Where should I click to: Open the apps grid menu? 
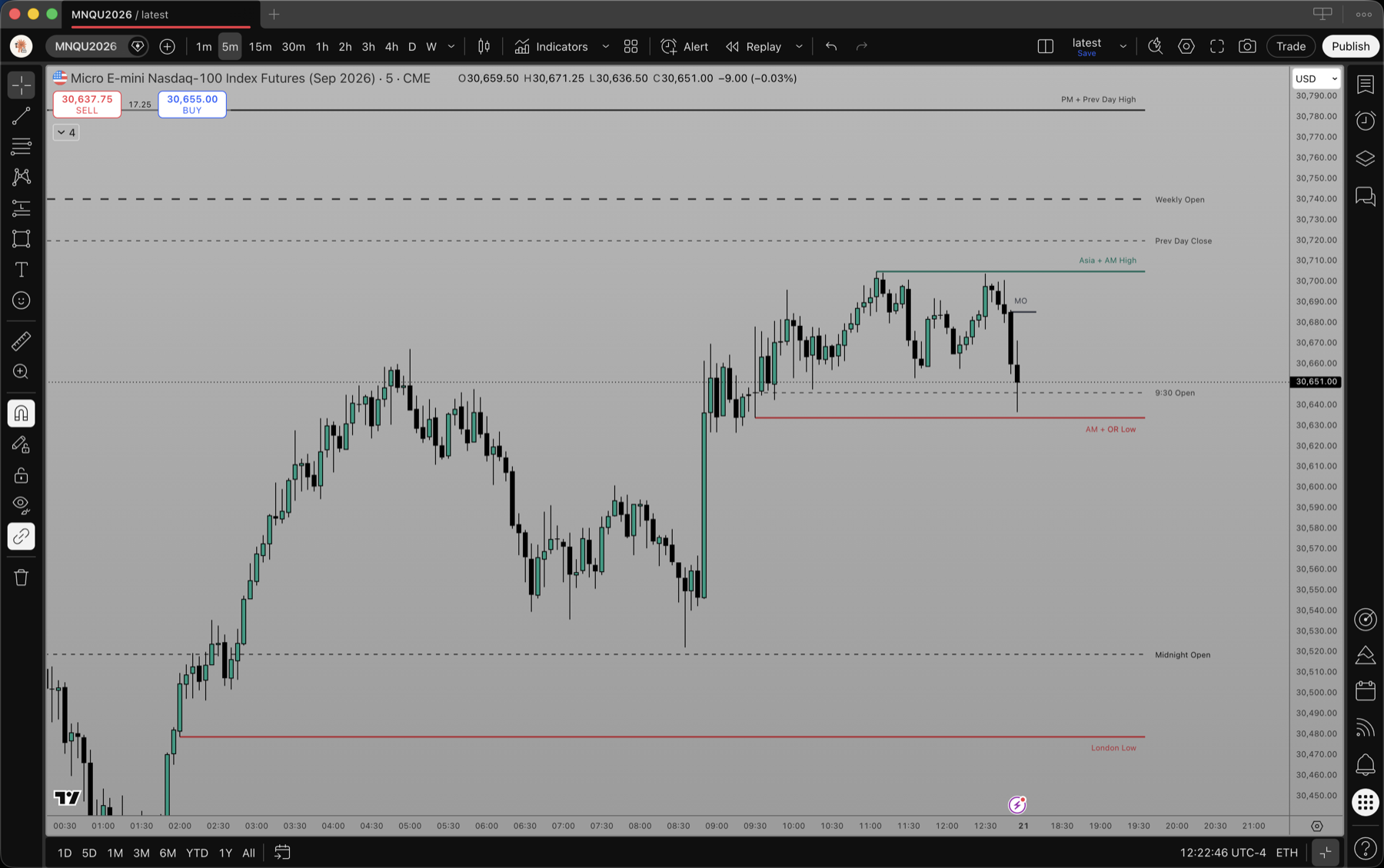click(x=1366, y=803)
